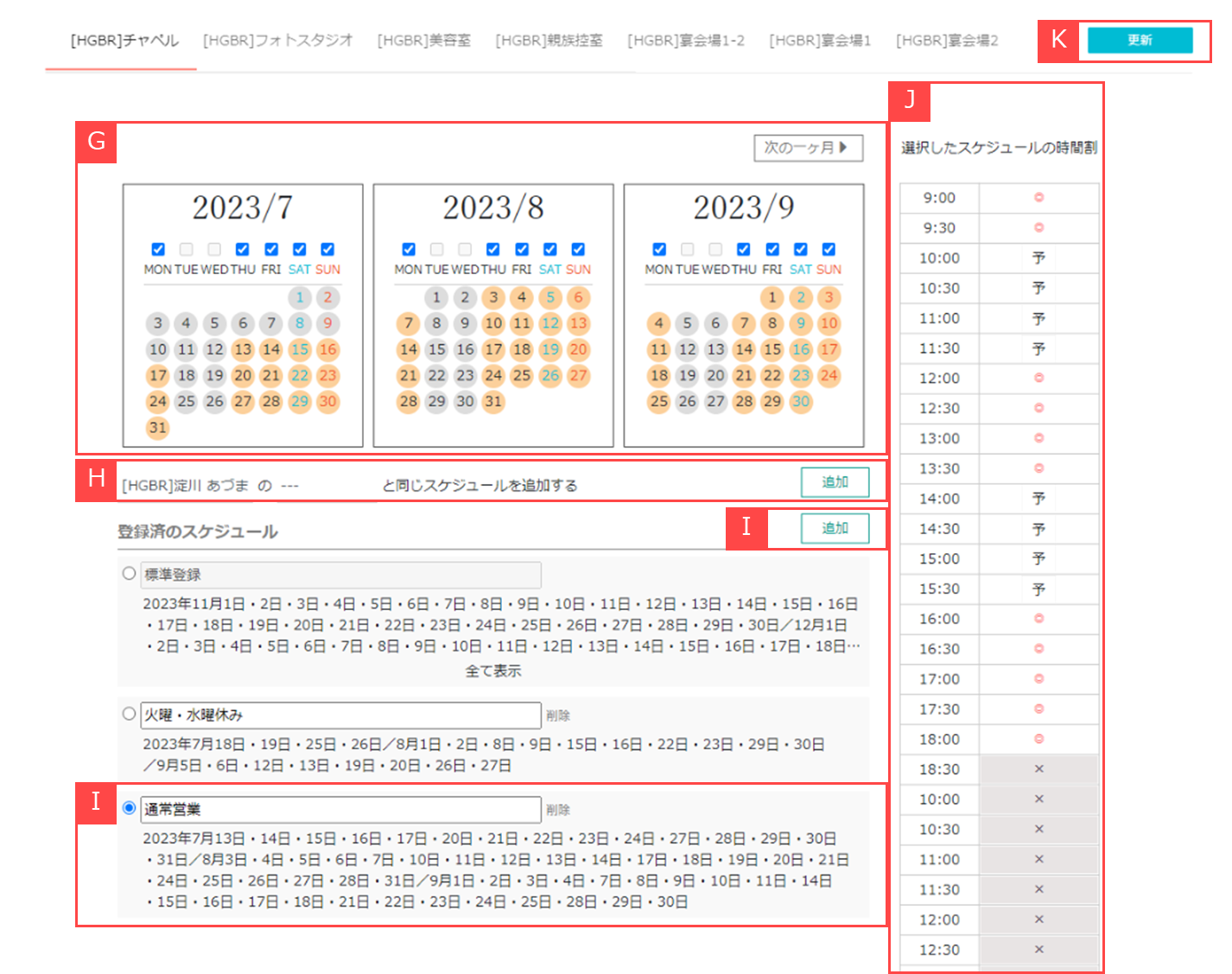1232x974 pixels.
Task: Click the 9:00 availability circle icon
Action: click(x=1038, y=198)
